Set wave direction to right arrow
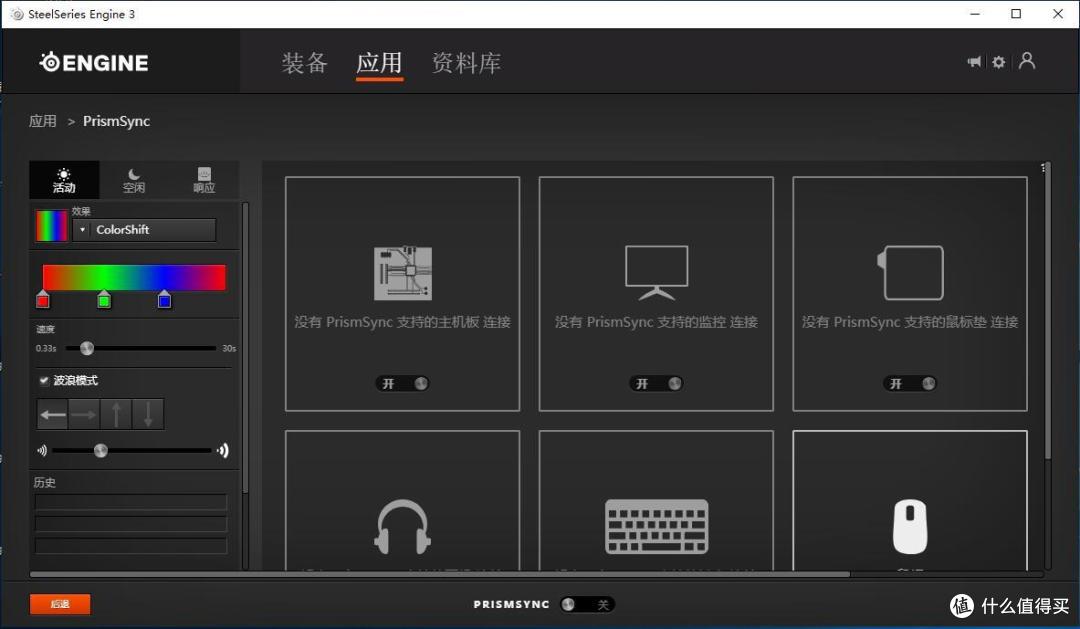This screenshot has height=629, width=1080. pos(84,414)
